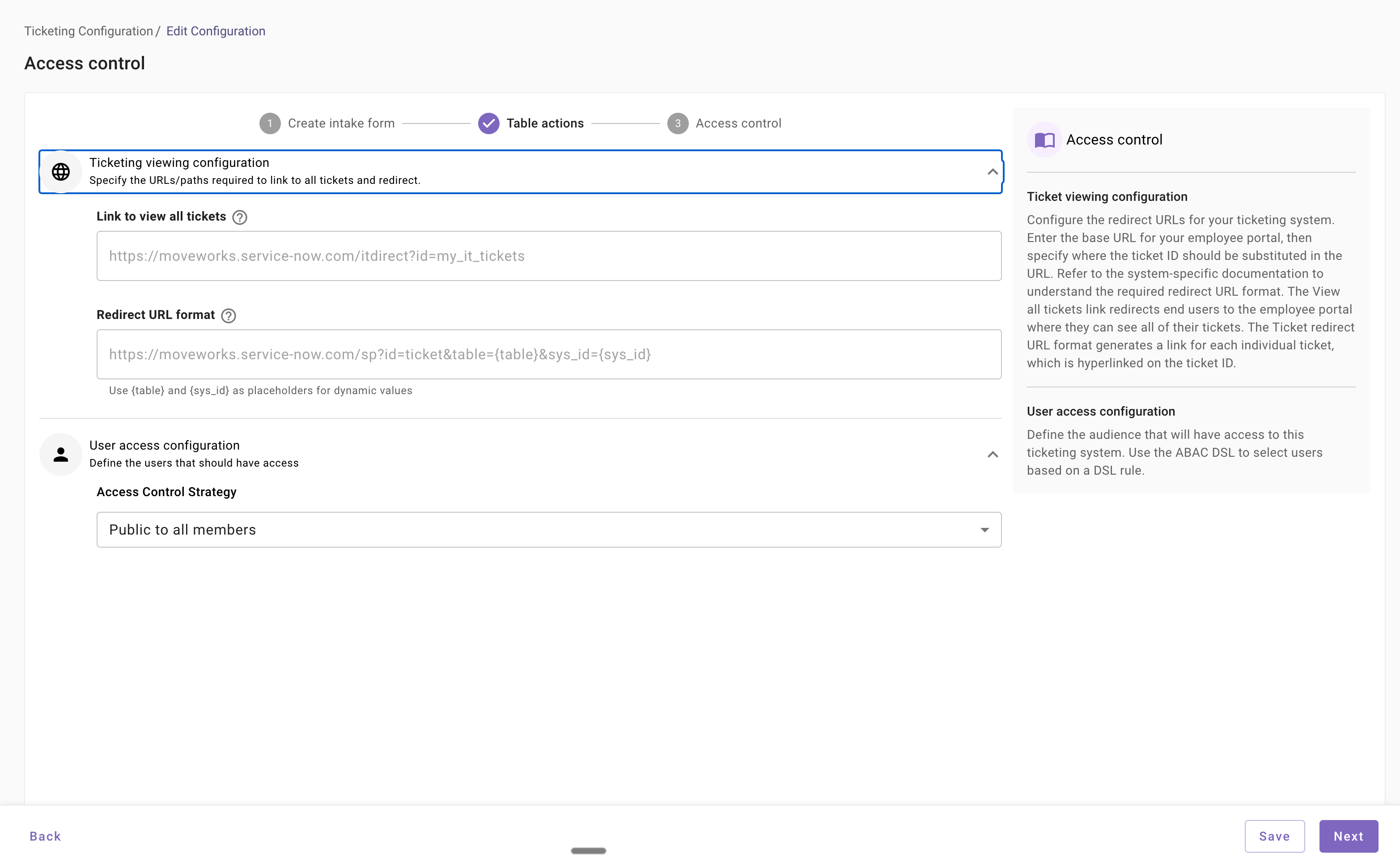
Task: Click the step 3 circle icon
Action: [x=677, y=123]
